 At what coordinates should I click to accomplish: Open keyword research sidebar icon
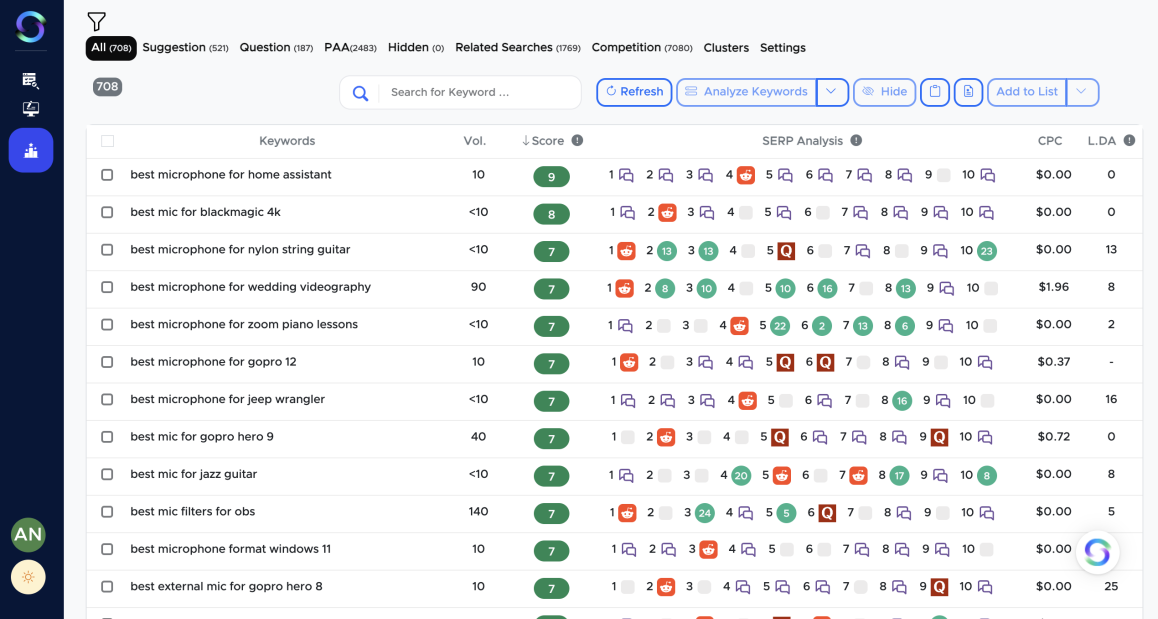[30, 80]
